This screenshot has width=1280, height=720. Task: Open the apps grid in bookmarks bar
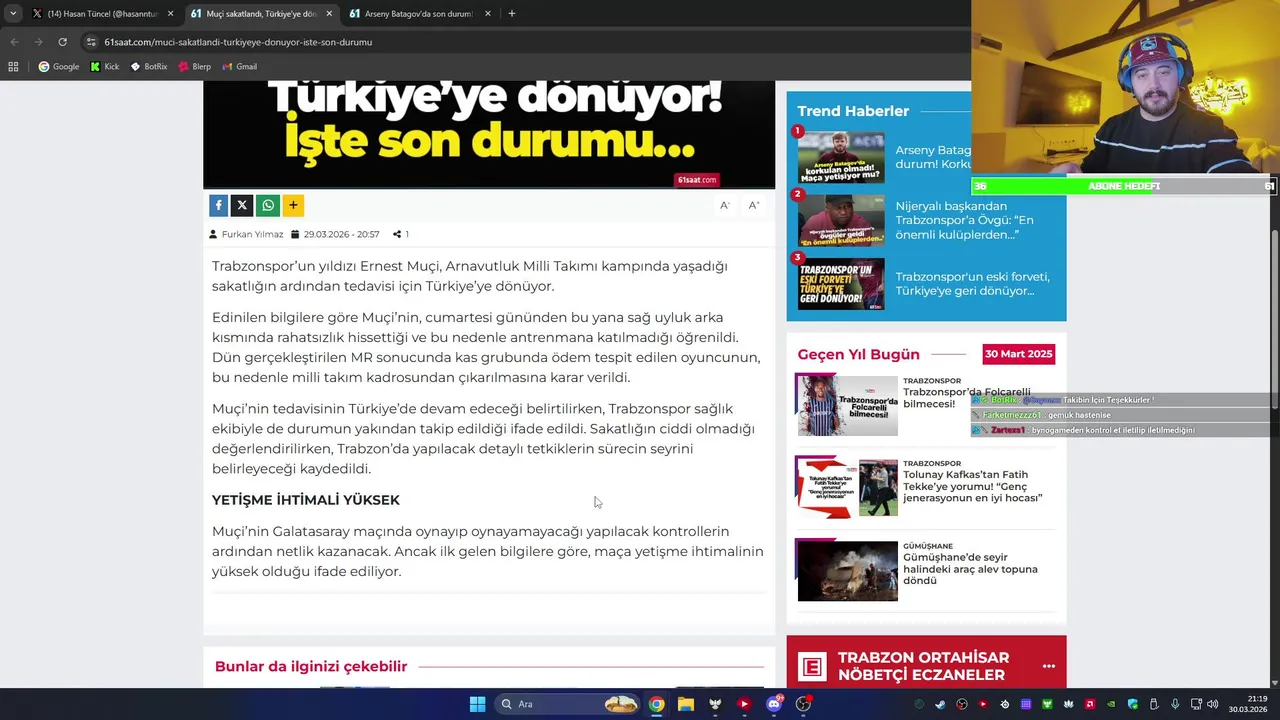point(13,67)
